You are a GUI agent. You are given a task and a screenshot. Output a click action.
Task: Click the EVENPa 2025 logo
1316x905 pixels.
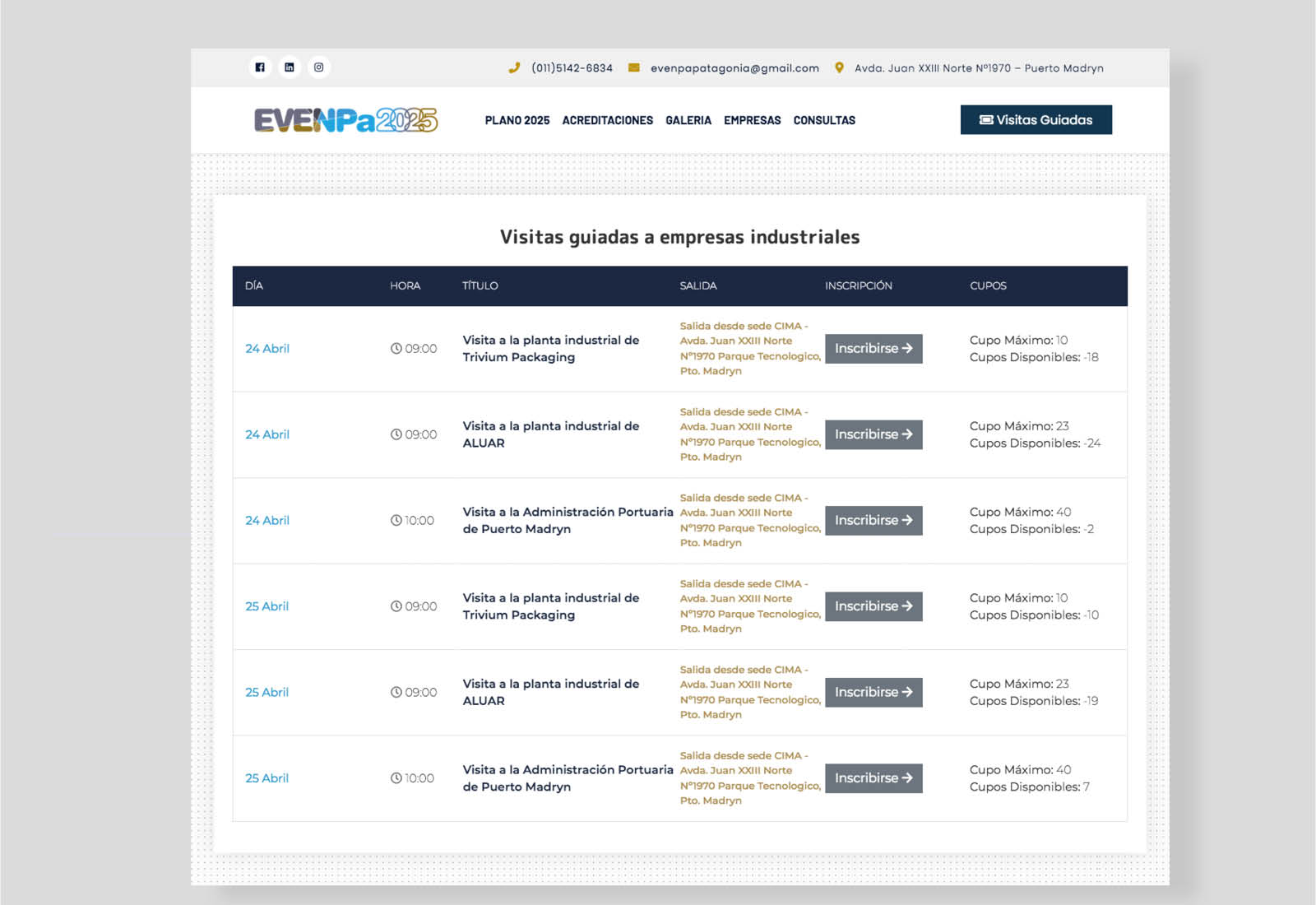[x=345, y=120]
